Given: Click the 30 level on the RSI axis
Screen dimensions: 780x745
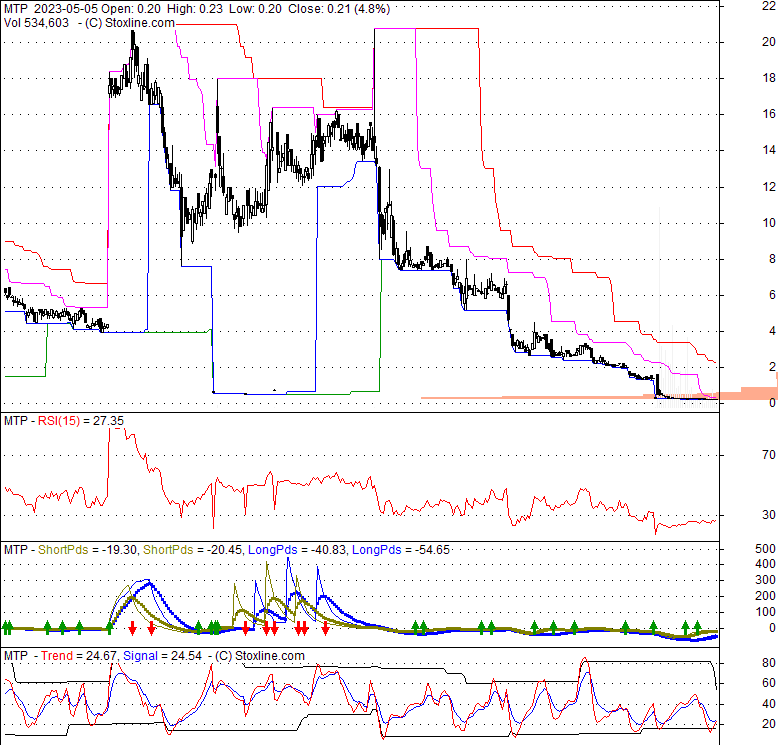Looking at the screenshot, I should click(768, 515).
